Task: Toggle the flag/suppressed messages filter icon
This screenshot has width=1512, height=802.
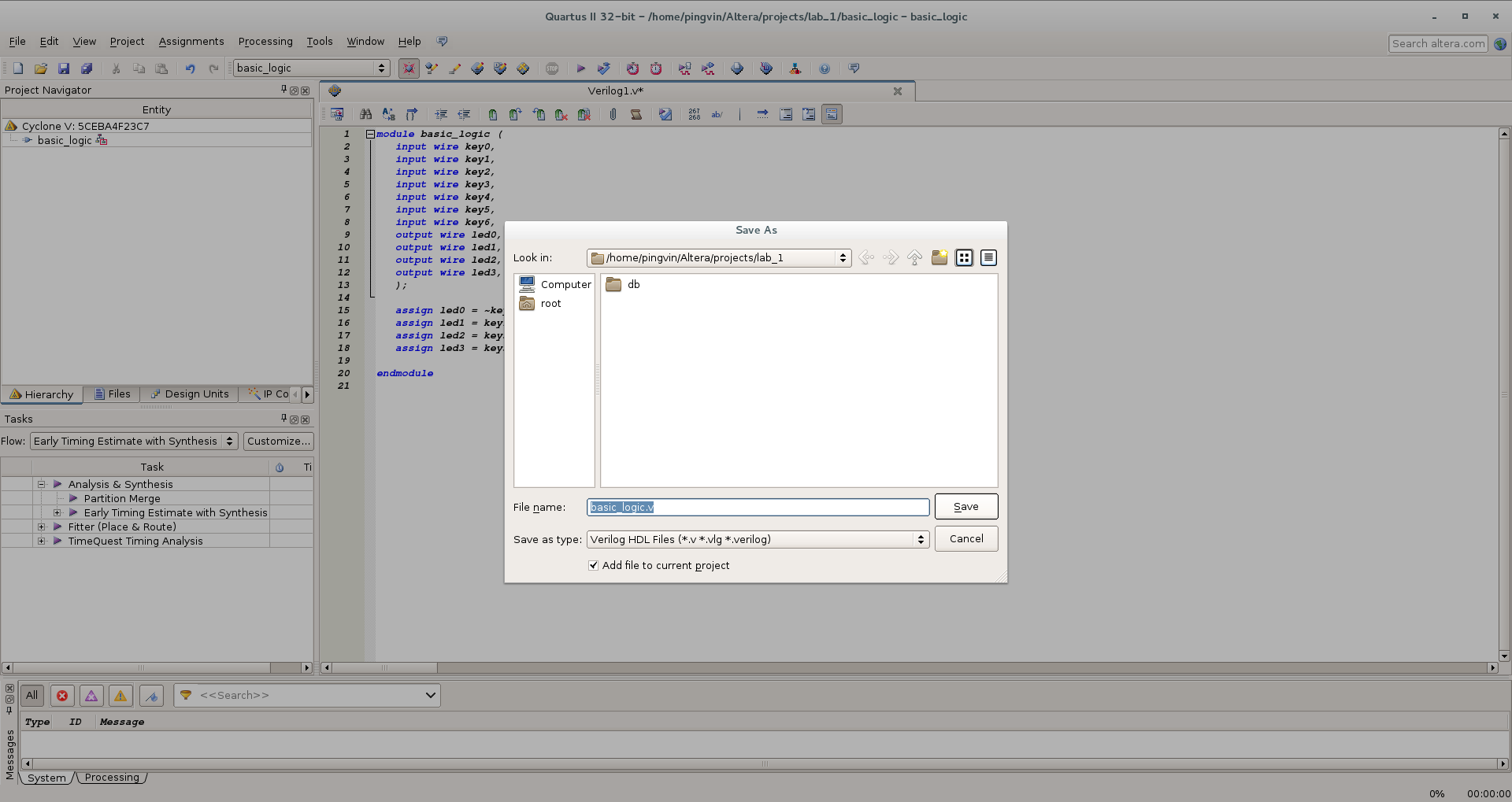Action: pyautogui.click(x=152, y=695)
